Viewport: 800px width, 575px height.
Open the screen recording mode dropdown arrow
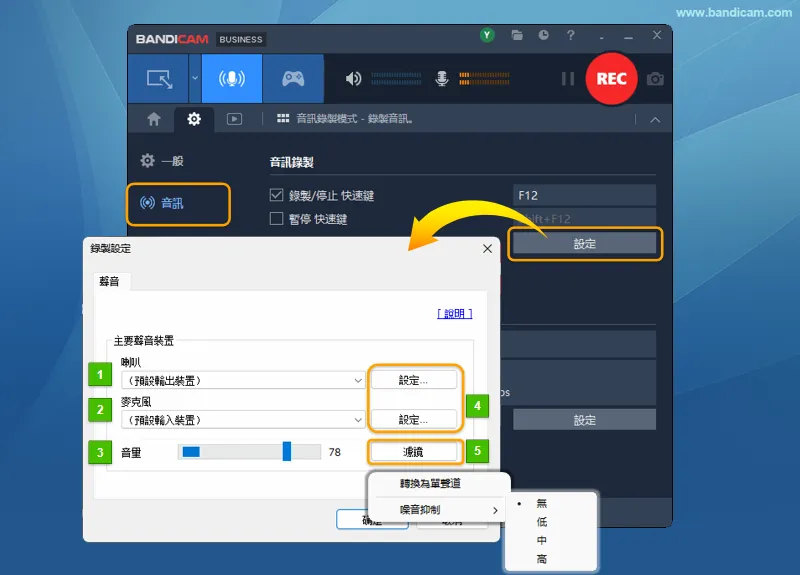(195, 79)
